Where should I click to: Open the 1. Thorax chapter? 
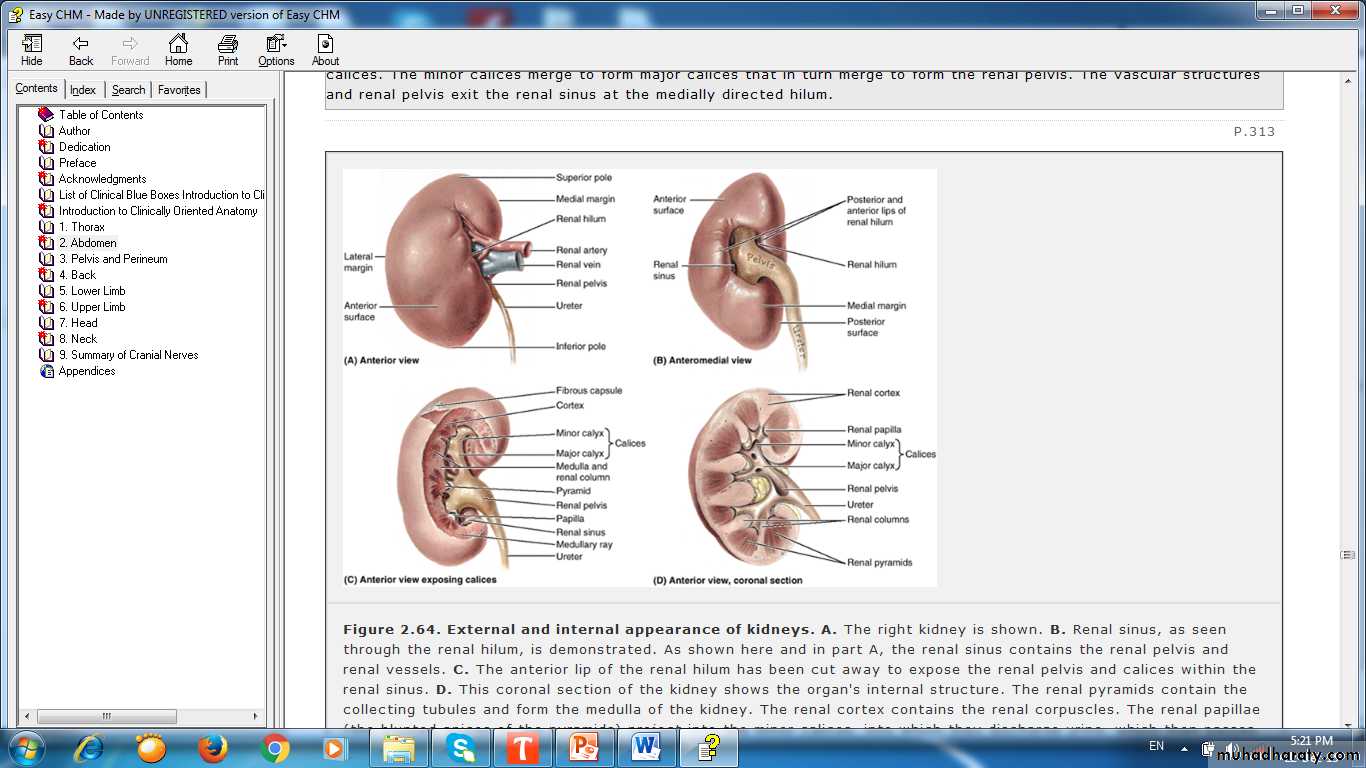click(81, 227)
